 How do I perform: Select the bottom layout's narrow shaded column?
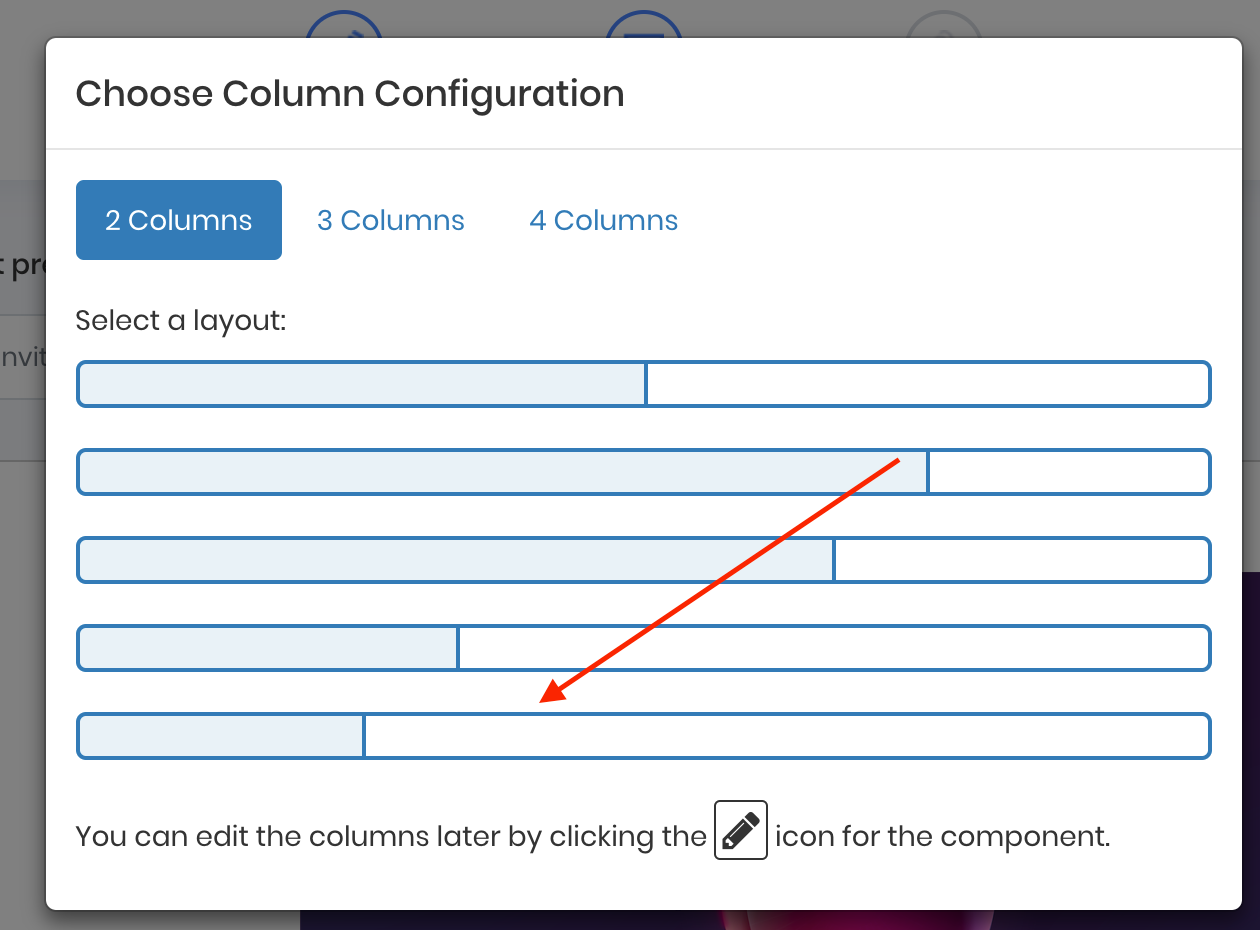(x=221, y=736)
